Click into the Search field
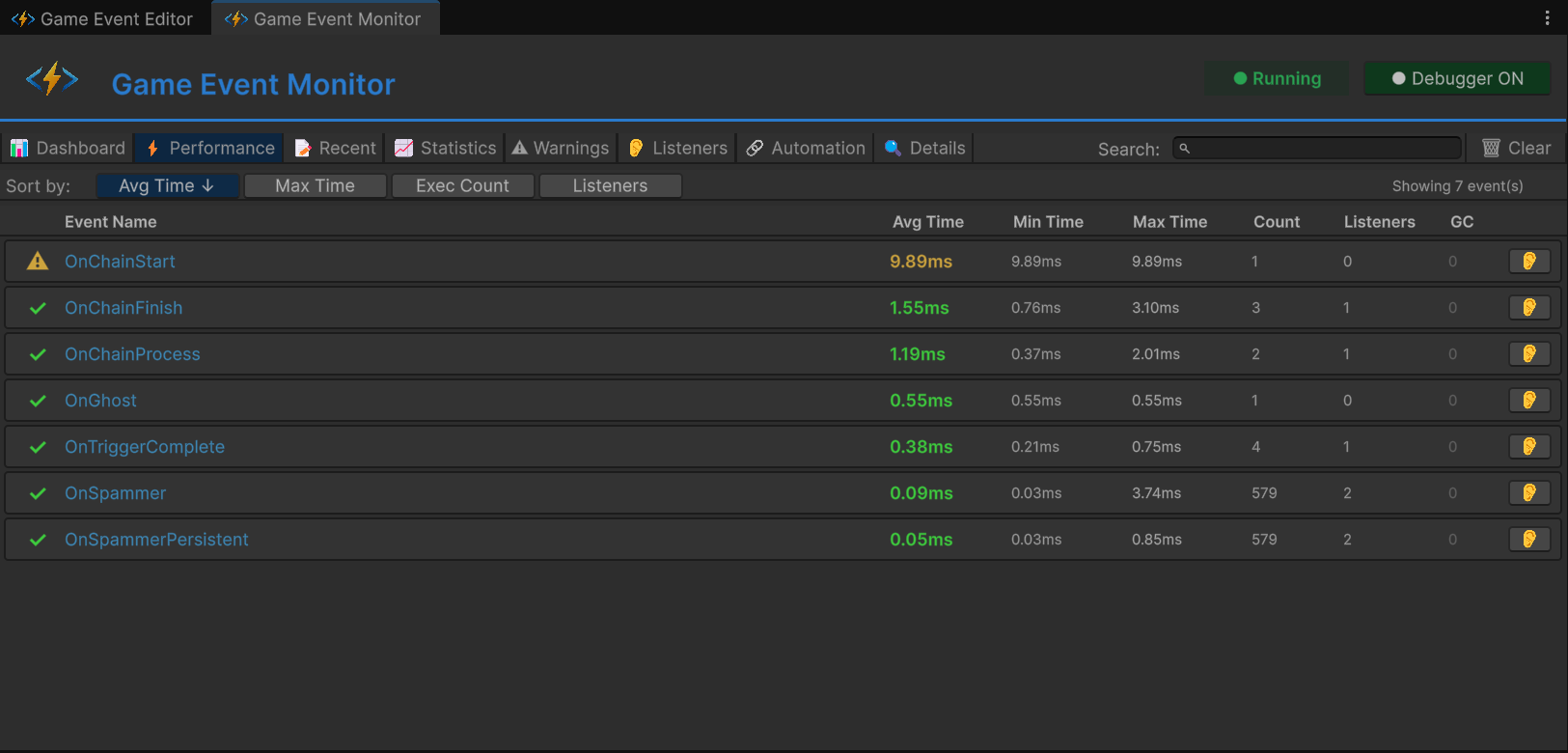 coord(1317,148)
